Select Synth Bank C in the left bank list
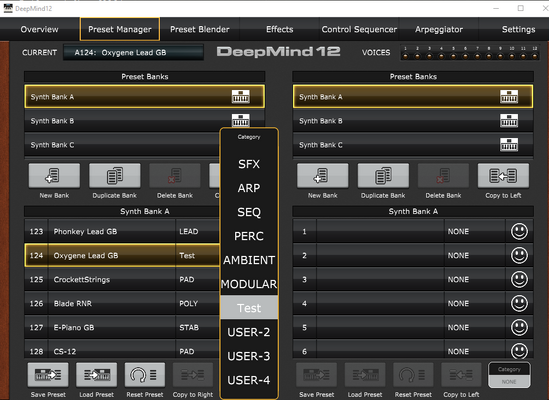549x400 pixels. 121,145
